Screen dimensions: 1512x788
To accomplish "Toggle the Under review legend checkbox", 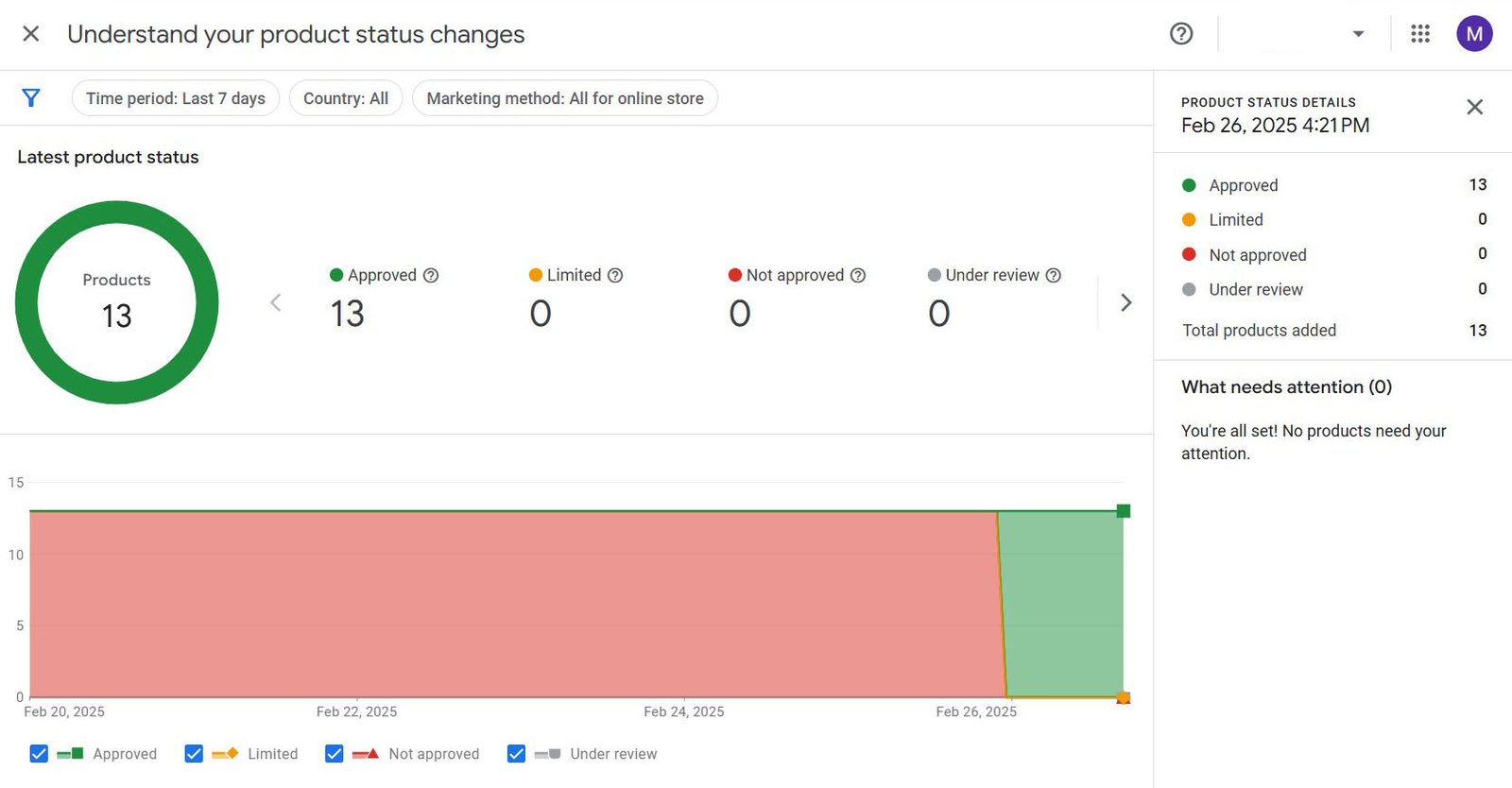I will click(516, 754).
